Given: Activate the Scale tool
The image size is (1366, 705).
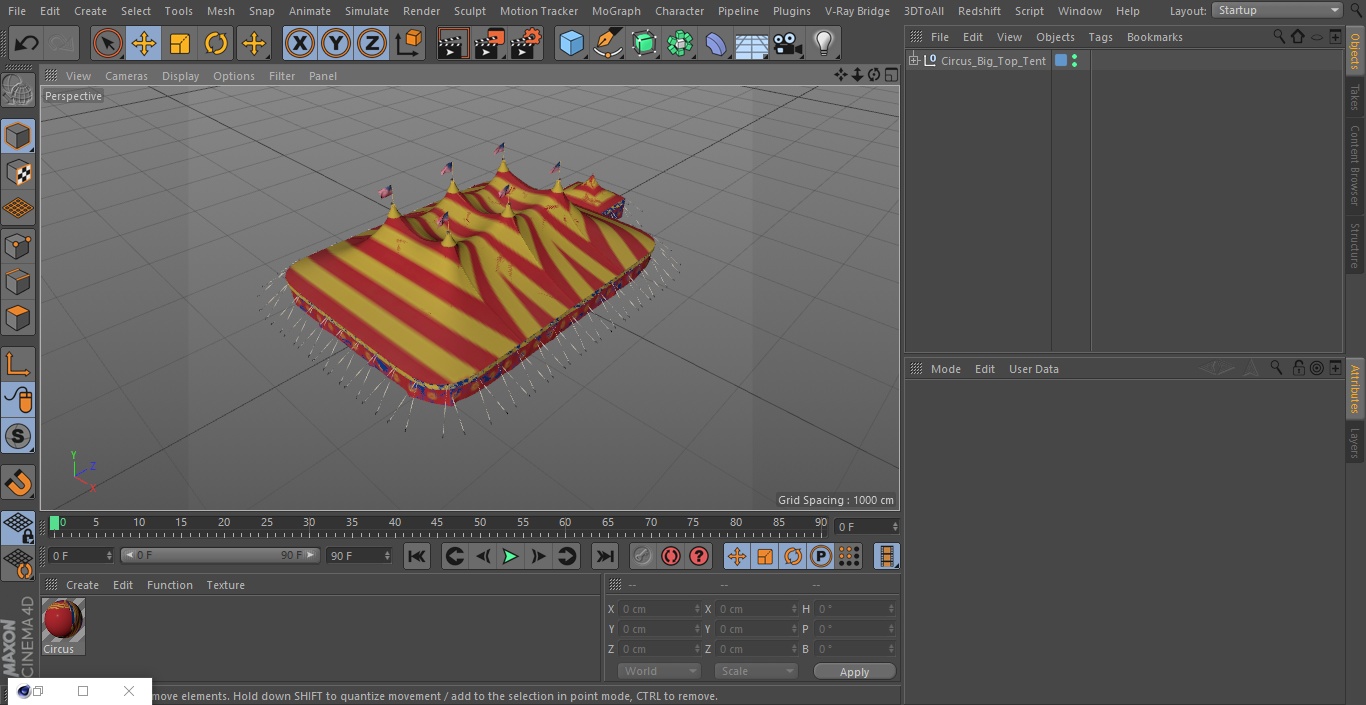Looking at the screenshot, I should [180, 44].
